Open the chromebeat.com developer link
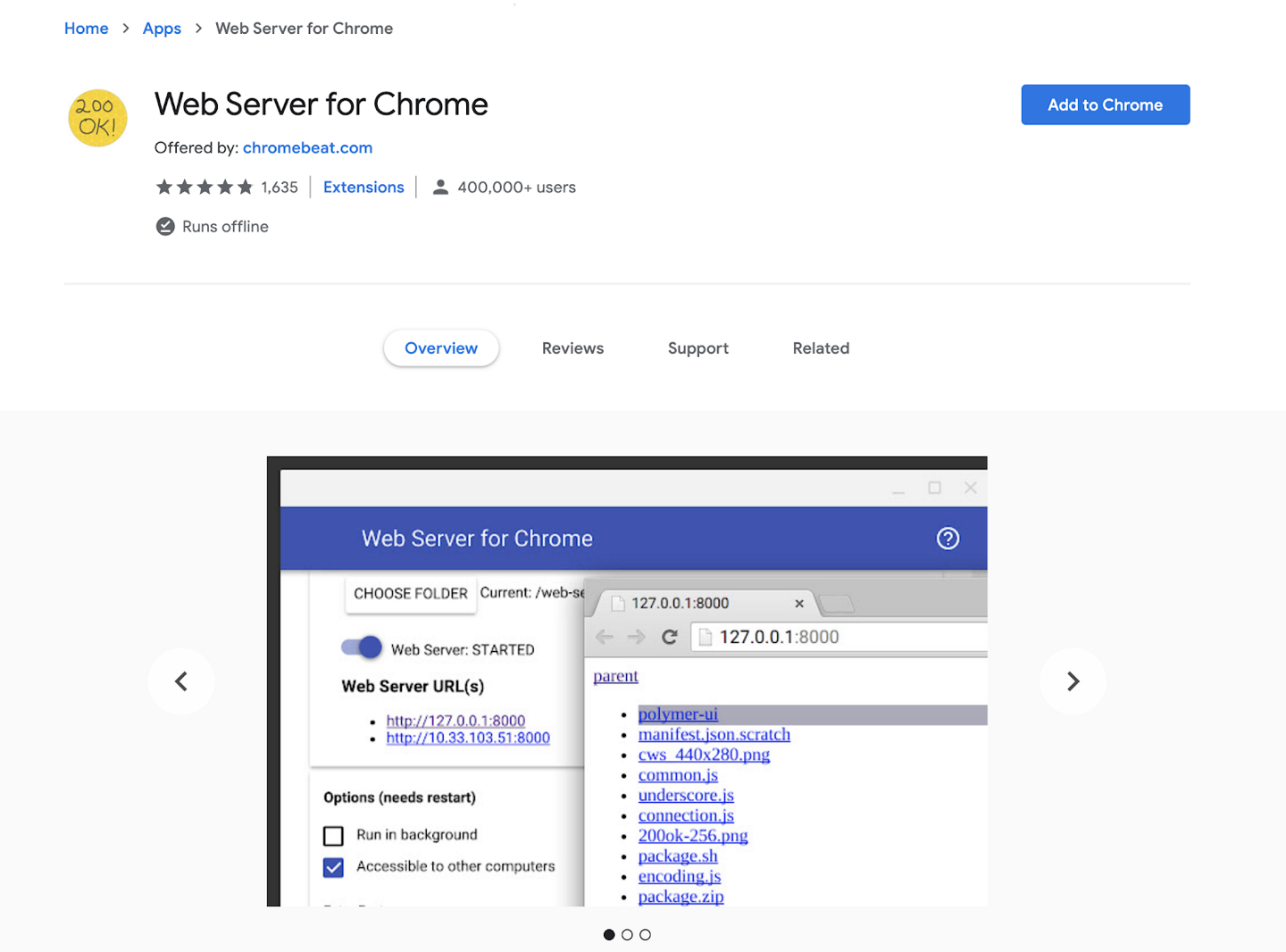Image resolution: width=1286 pixels, height=952 pixels. (307, 148)
